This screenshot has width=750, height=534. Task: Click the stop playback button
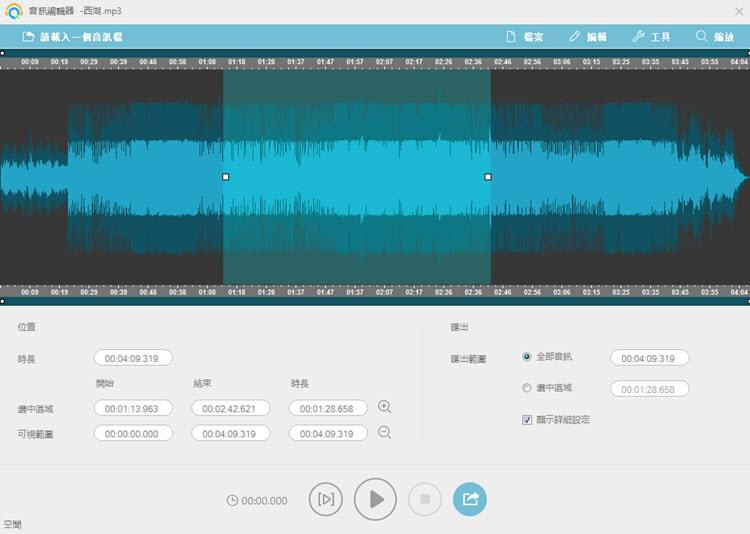(424, 499)
